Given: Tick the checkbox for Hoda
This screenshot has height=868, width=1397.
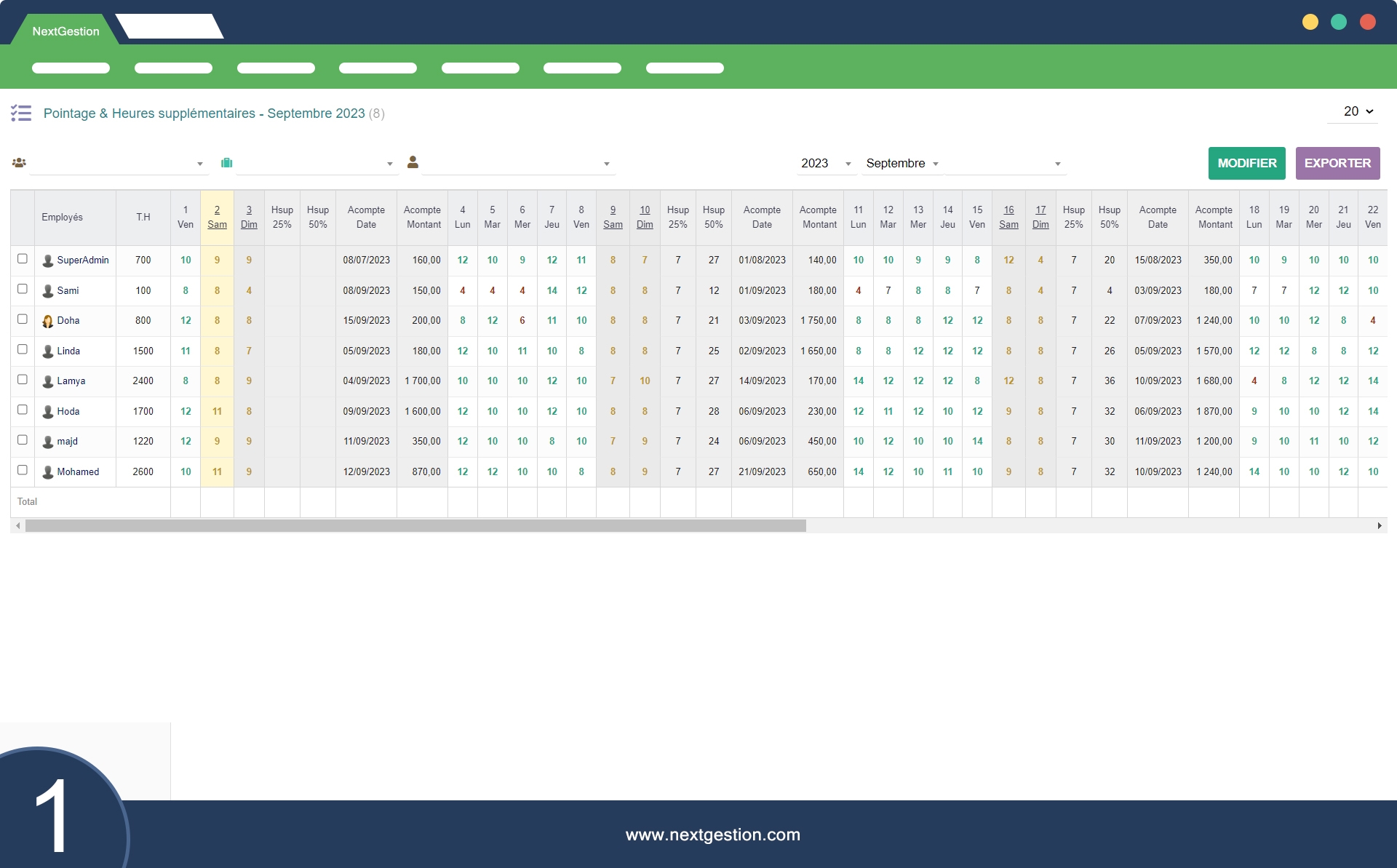Looking at the screenshot, I should (23, 410).
